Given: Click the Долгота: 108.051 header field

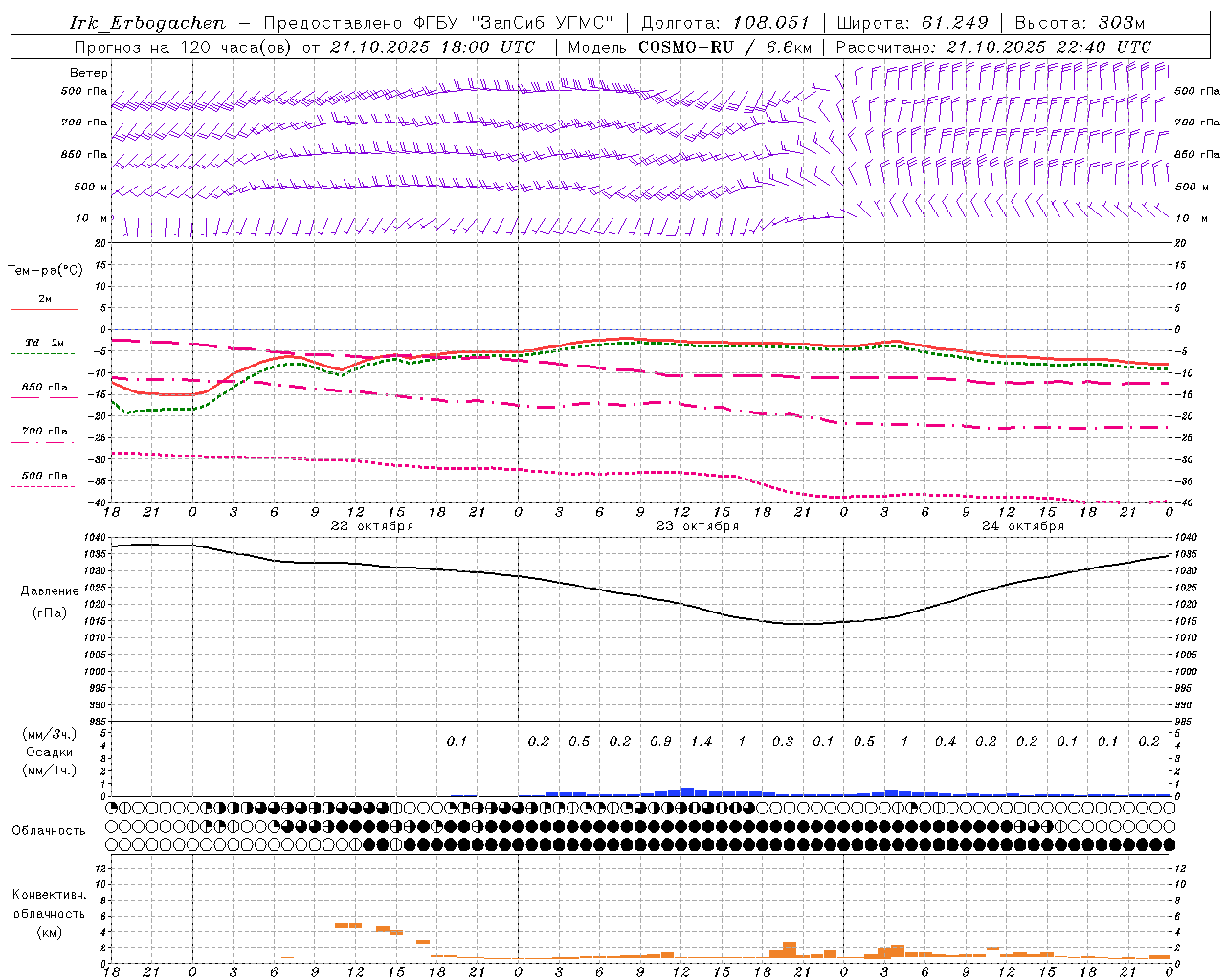Looking at the screenshot, I should tap(725, 23).
